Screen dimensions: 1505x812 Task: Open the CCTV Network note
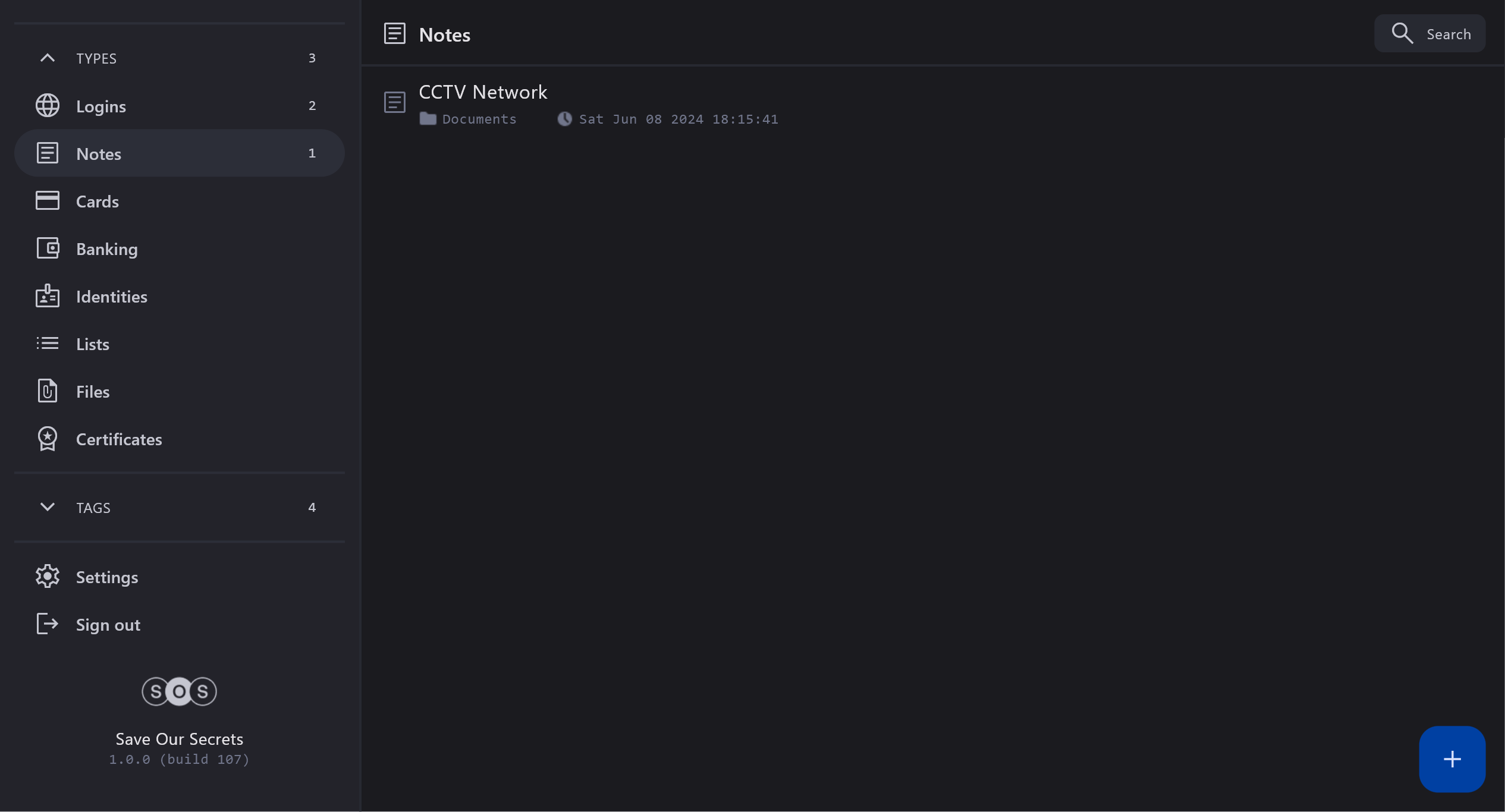[483, 92]
